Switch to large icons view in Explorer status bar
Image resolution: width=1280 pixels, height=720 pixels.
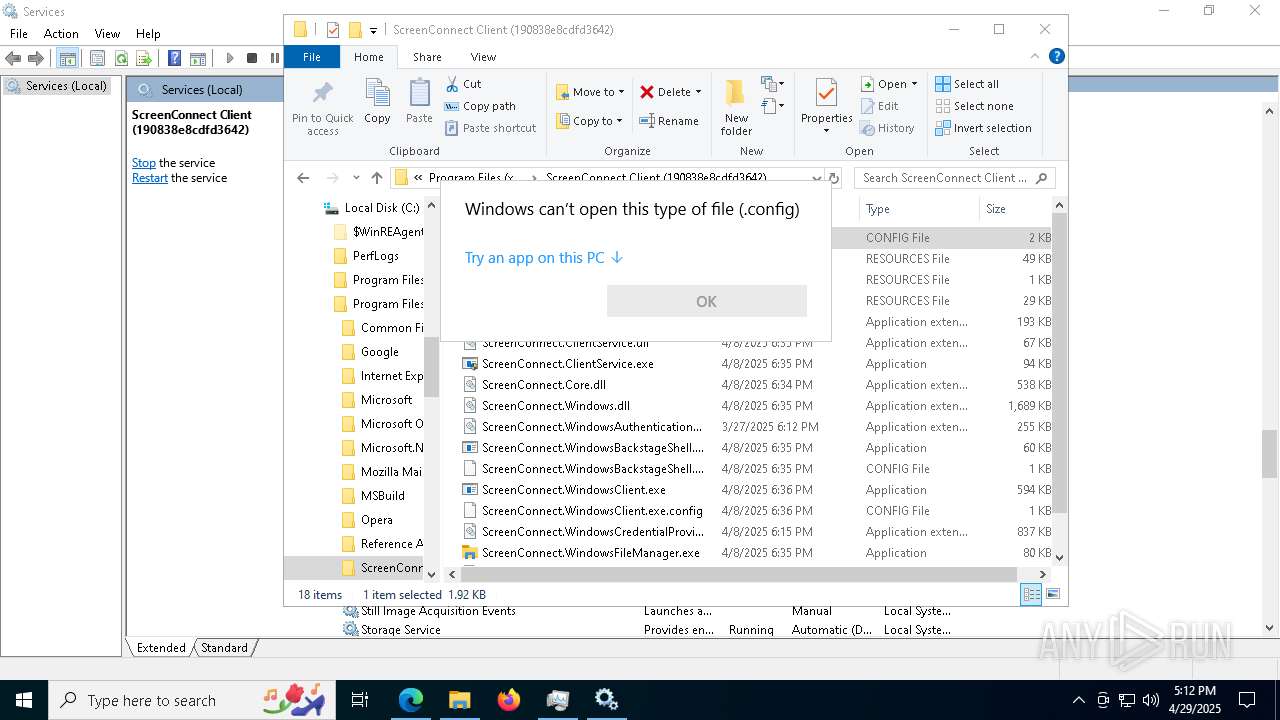[1052, 594]
